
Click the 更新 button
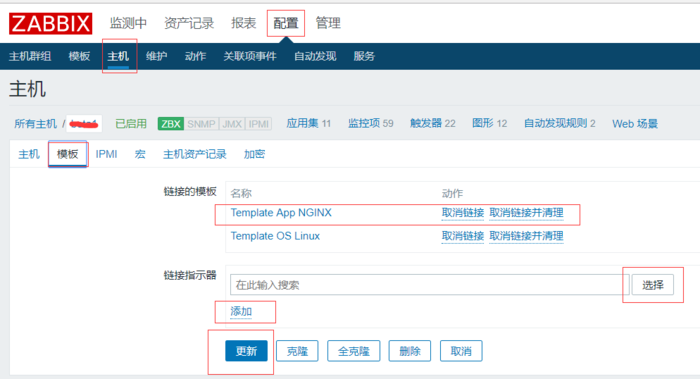[246, 351]
